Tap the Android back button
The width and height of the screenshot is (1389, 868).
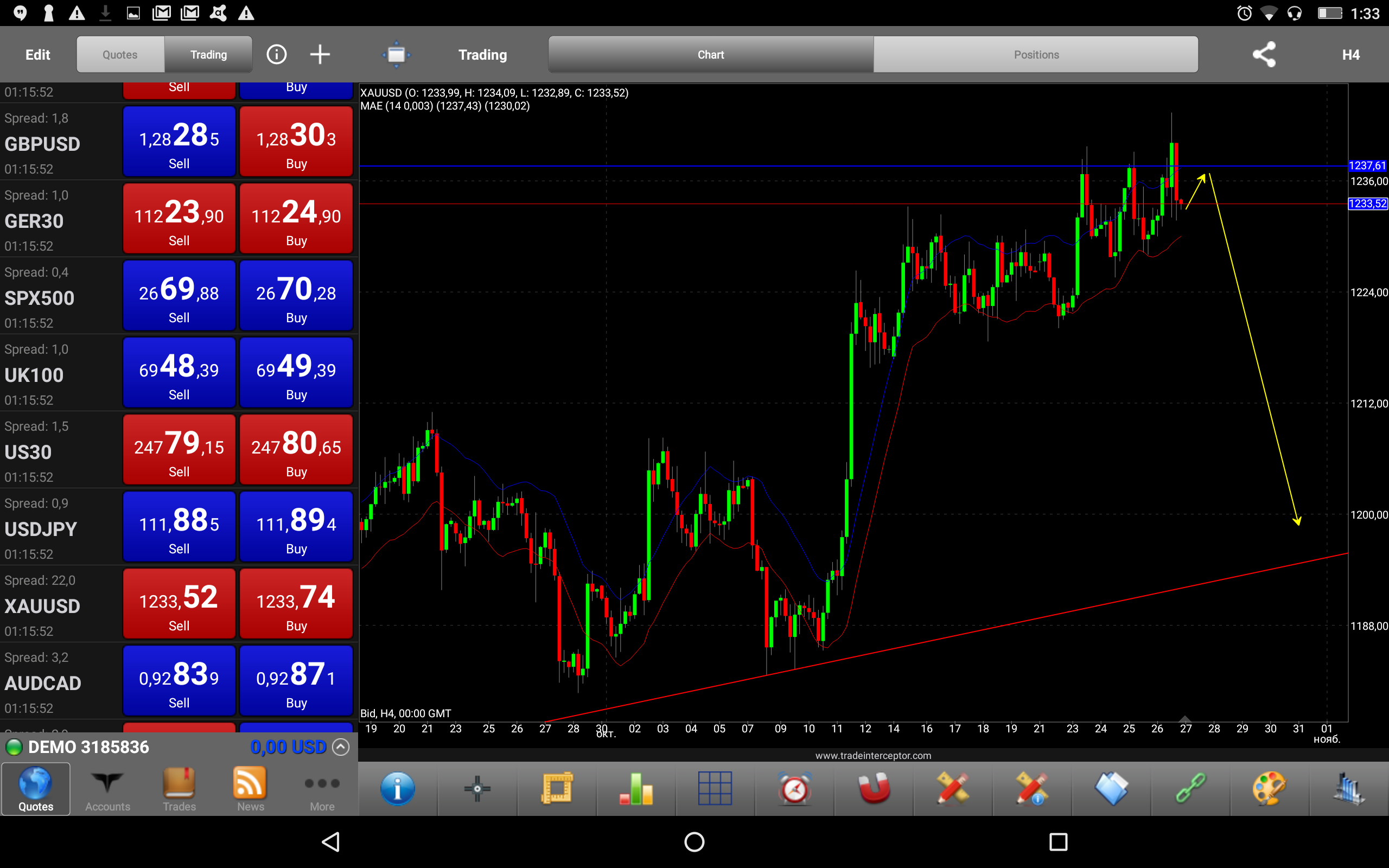point(330,841)
